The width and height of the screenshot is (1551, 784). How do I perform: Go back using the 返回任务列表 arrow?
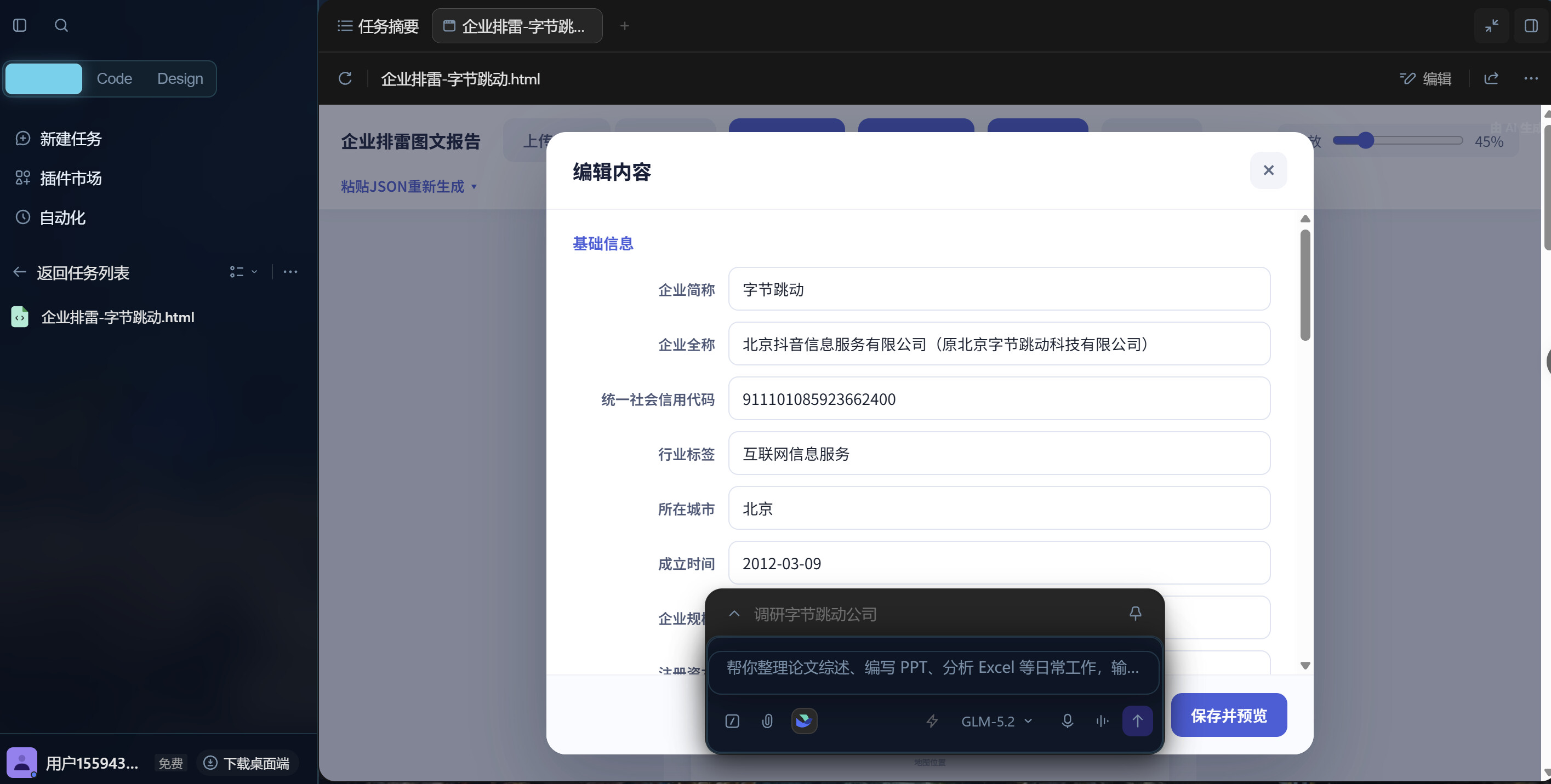pos(19,272)
